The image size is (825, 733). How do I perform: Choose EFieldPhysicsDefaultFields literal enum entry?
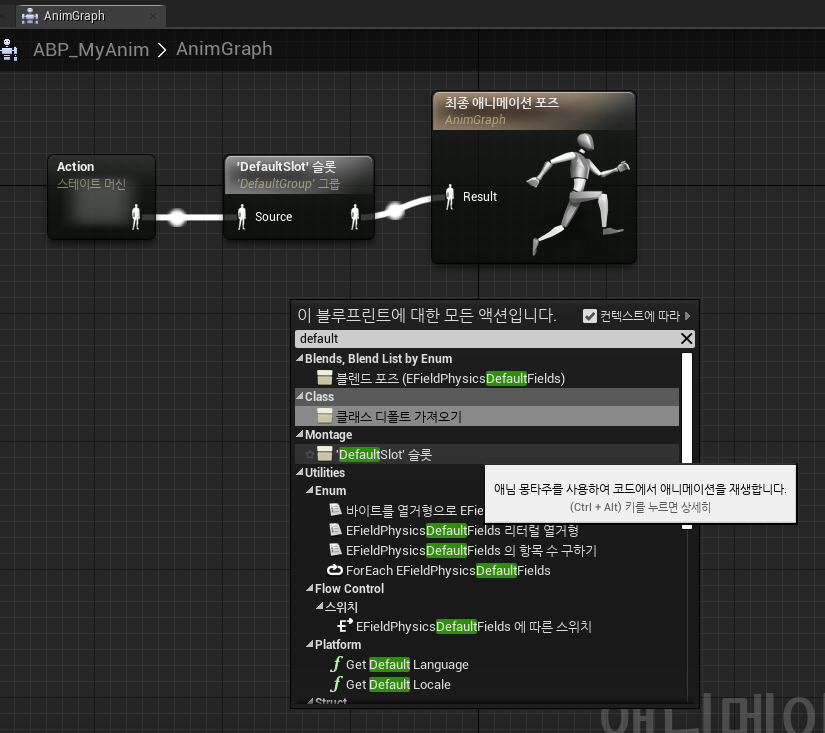[x=462, y=530]
